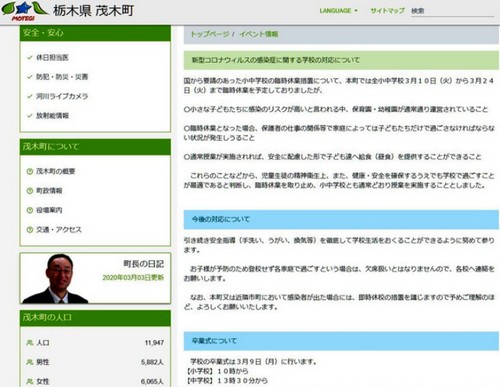Viewport: 500px width, 387px height.
Task: Click checkmark icon beside 休日担当医
Action: tap(30, 57)
